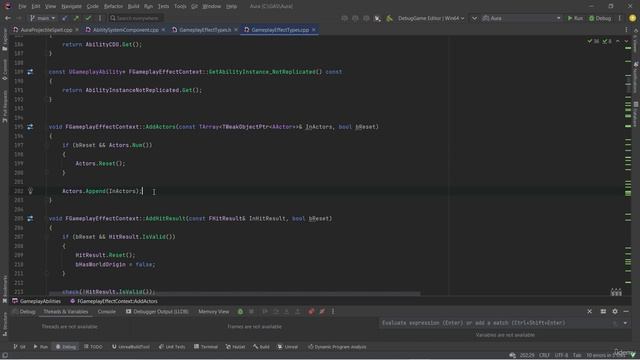
Task: Open more debug toolbar actions menu
Action: 333,311
